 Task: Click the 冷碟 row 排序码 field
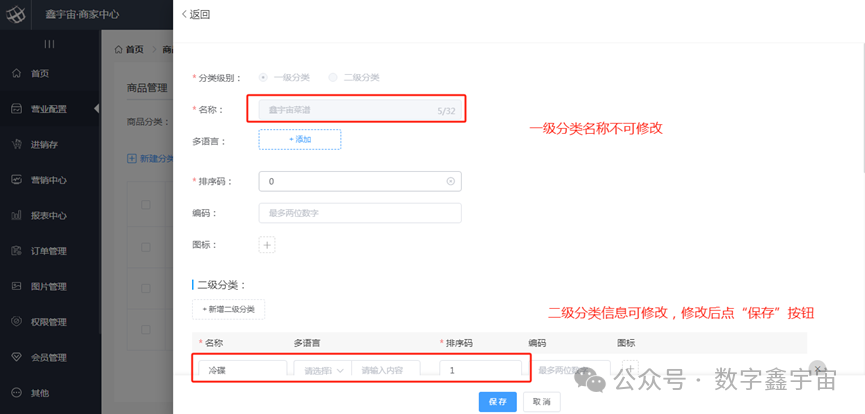pyautogui.click(x=480, y=370)
